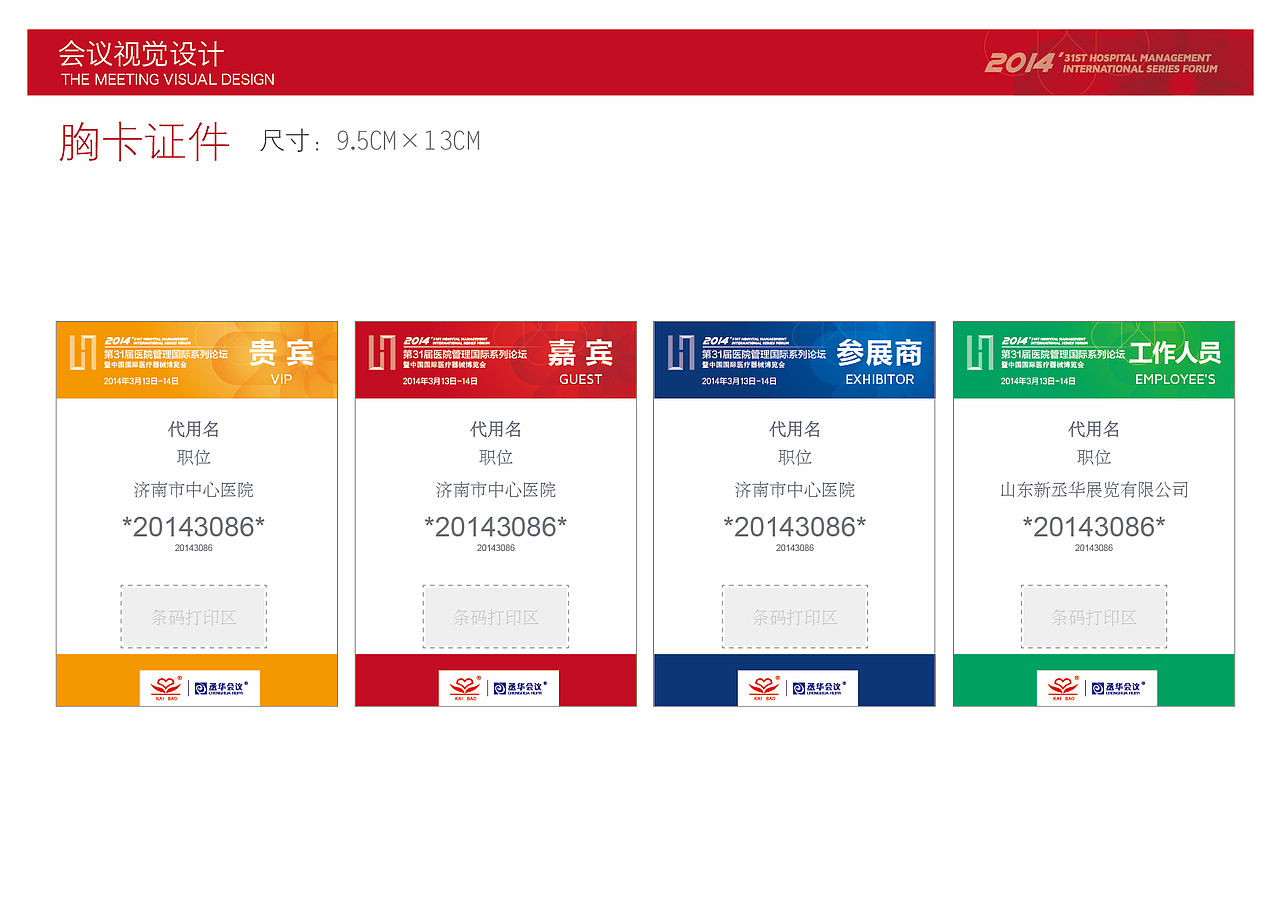
Task: Click the KAI BAO logo on the orange card footer
Action: (x=165, y=688)
